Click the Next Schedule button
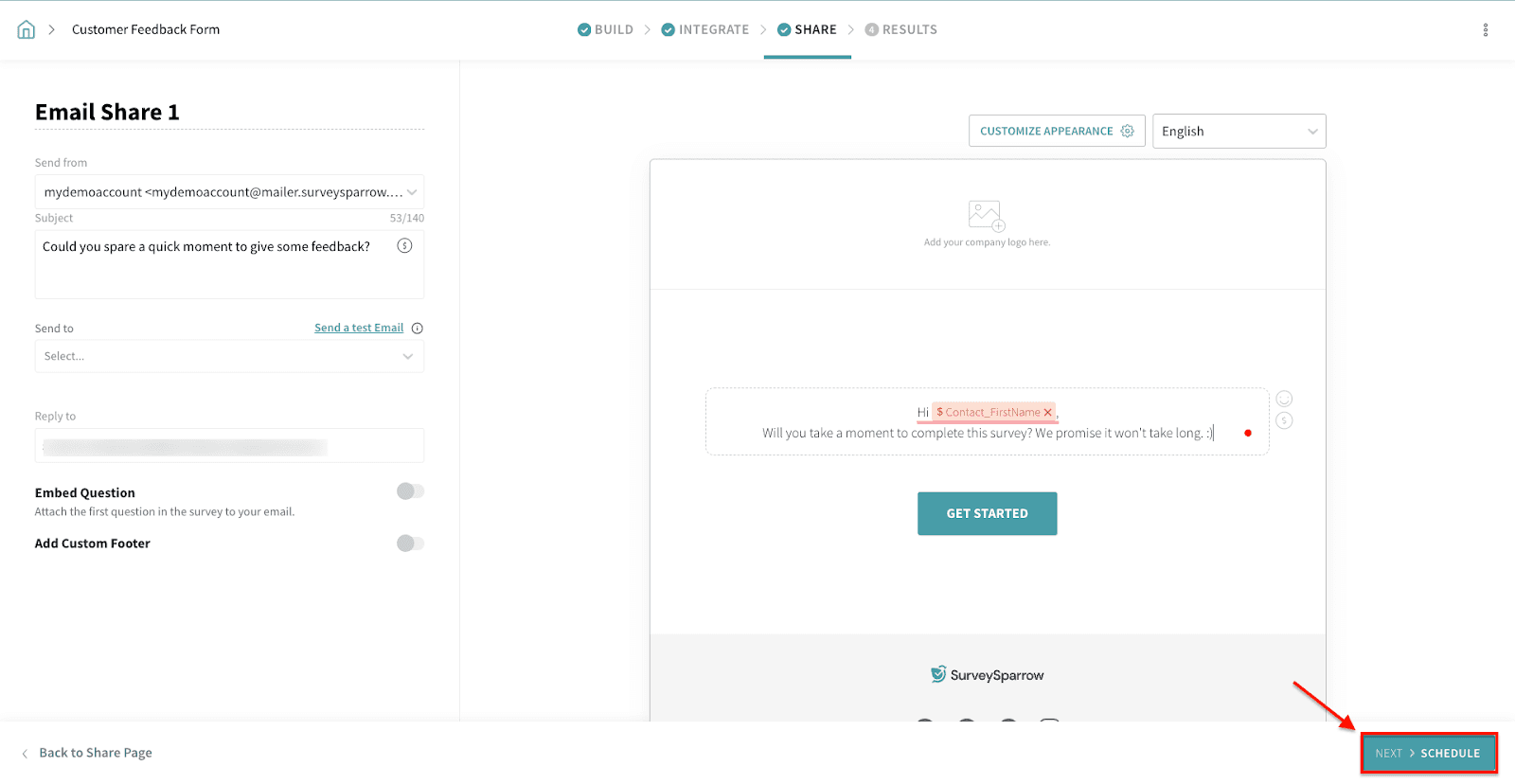Screen dimensions: 1515x784 (x=1428, y=754)
